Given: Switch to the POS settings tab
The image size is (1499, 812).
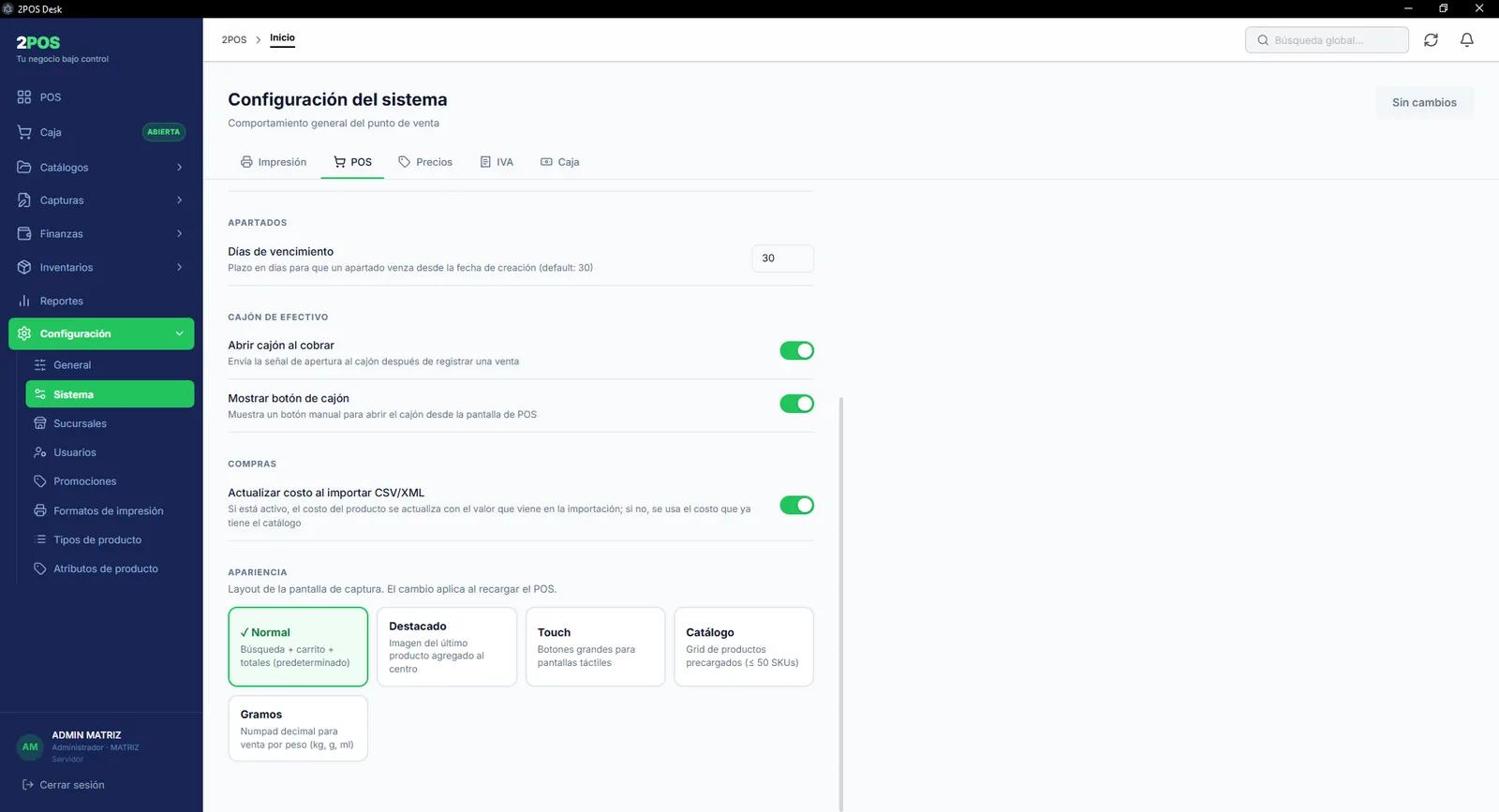Looking at the screenshot, I should pyautogui.click(x=352, y=162).
